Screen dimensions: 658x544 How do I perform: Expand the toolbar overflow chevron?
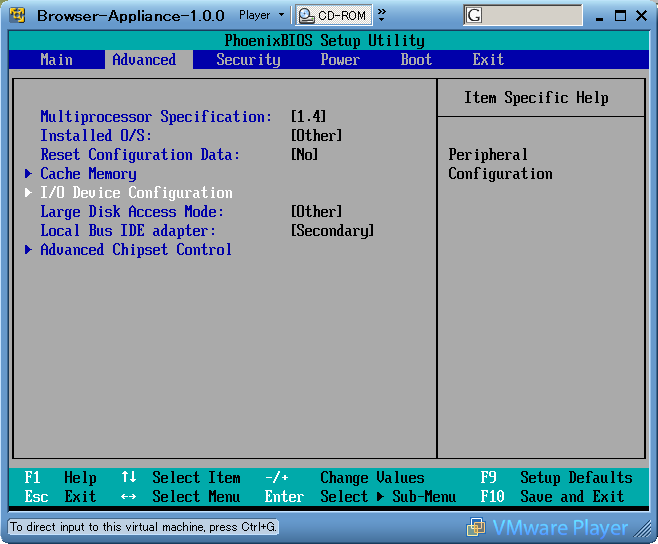pyautogui.click(x=381, y=15)
